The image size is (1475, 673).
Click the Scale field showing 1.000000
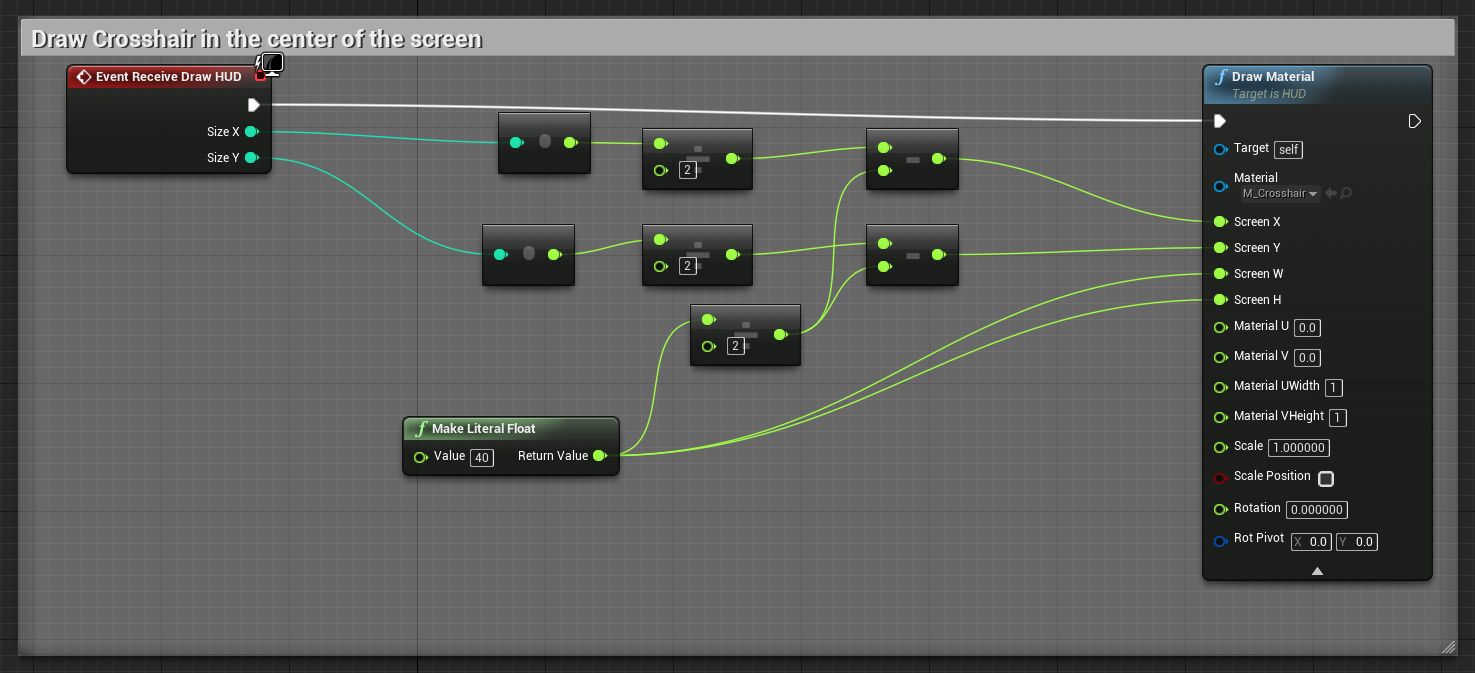[1299, 448]
